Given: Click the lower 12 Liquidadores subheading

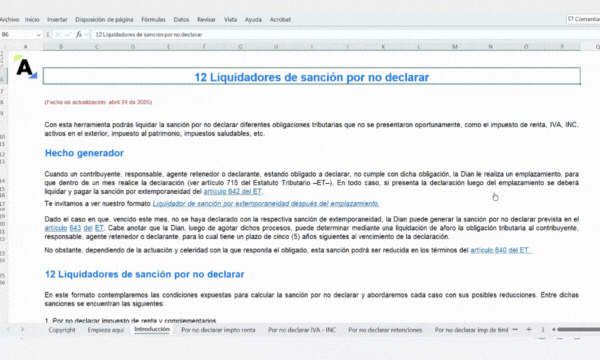Looking at the screenshot, I should coord(144,274).
